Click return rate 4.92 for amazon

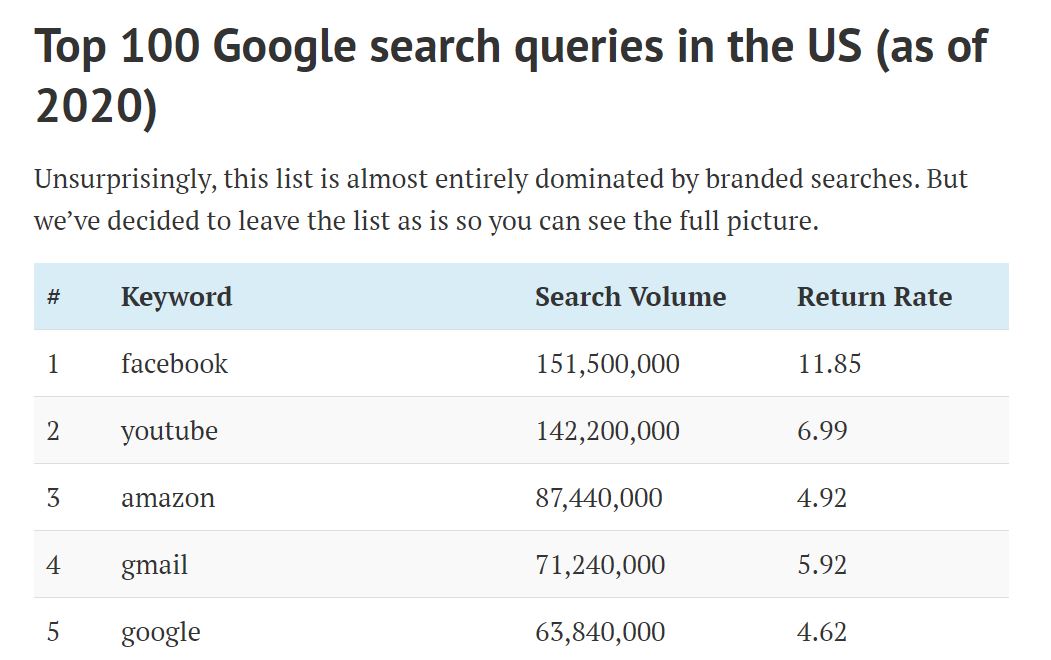pos(822,498)
